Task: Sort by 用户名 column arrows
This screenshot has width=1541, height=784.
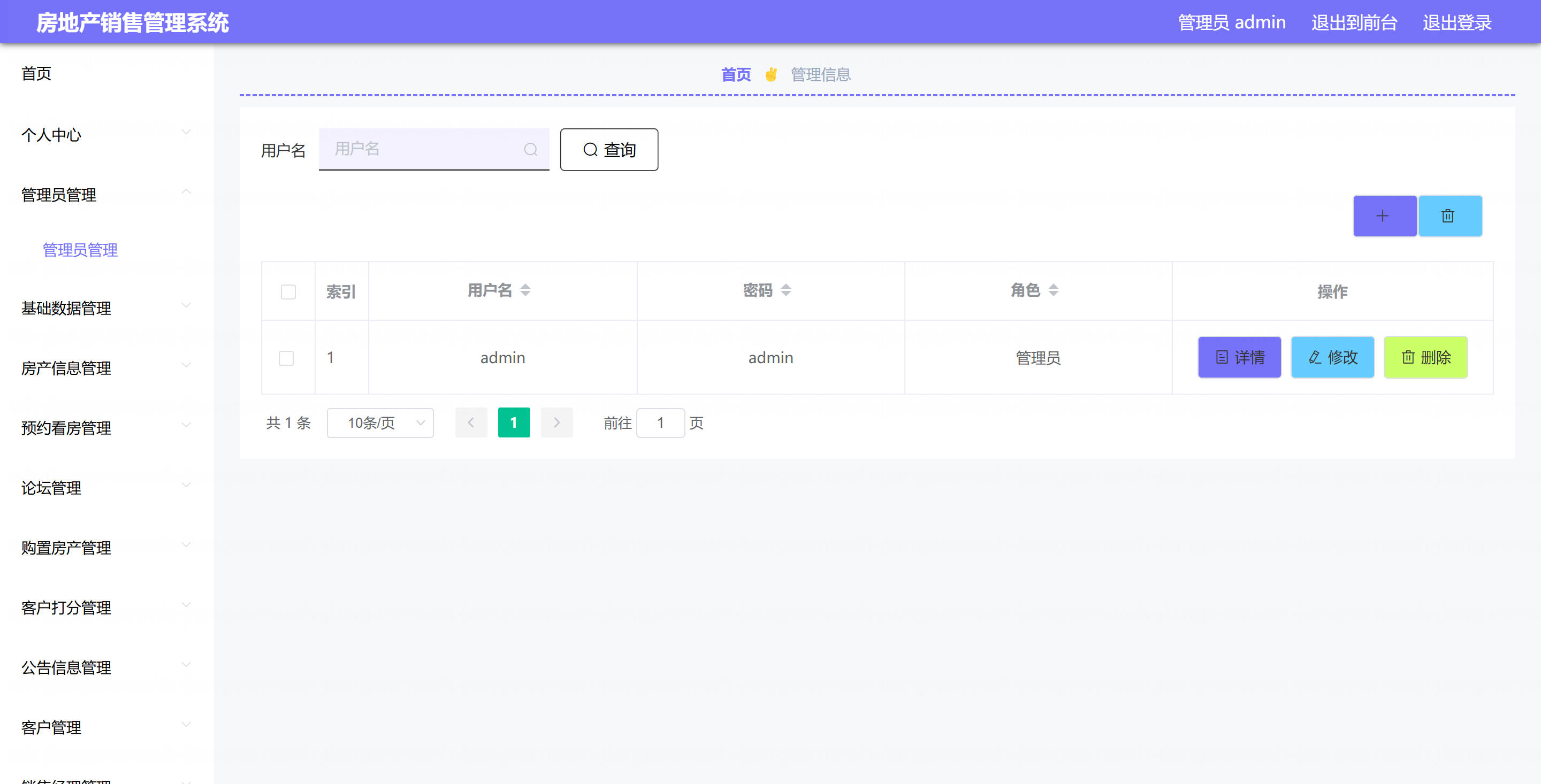Action: click(x=524, y=290)
